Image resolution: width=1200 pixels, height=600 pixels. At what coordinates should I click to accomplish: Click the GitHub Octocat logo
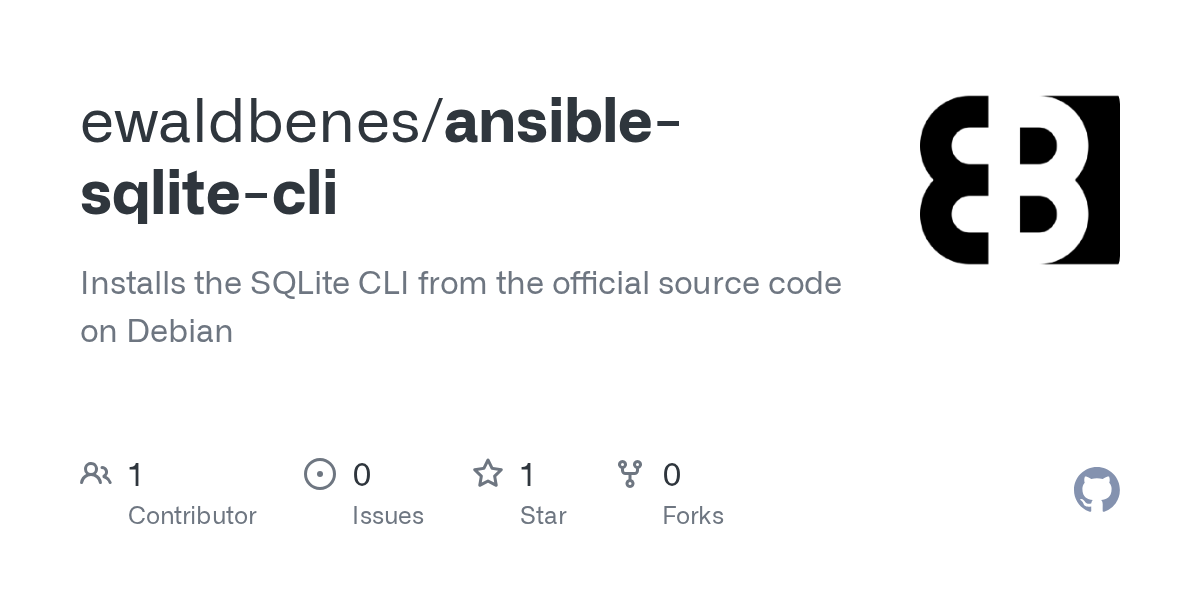[x=1096, y=491]
